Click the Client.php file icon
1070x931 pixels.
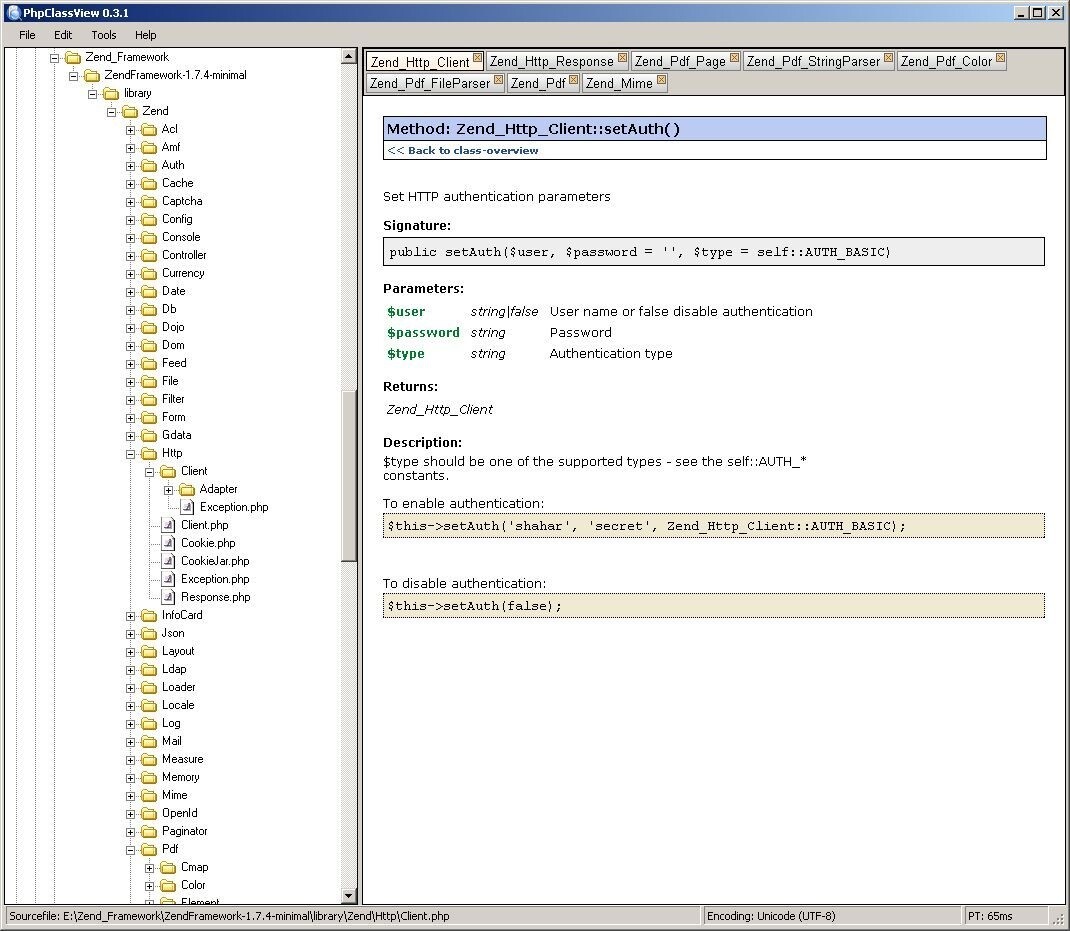pos(168,525)
